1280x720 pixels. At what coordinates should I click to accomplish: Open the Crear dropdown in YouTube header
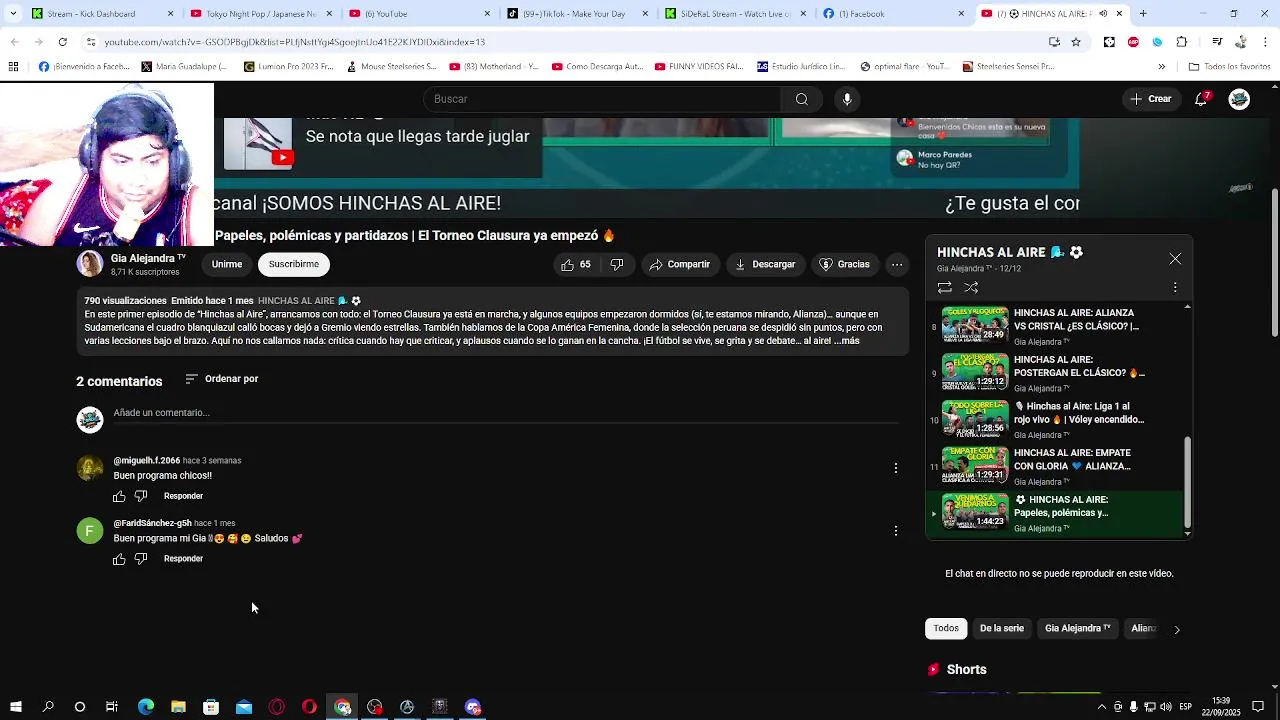pyautogui.click(x=1151, y=99)
